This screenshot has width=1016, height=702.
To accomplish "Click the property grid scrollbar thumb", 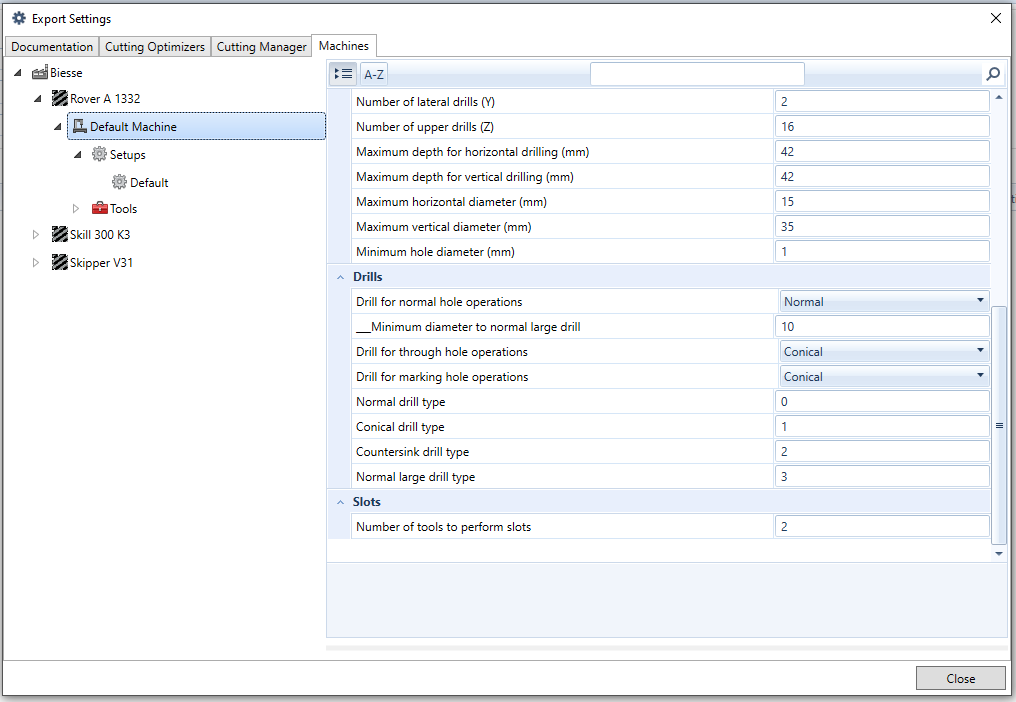I will pyautogui.click(x=999, y=425).
